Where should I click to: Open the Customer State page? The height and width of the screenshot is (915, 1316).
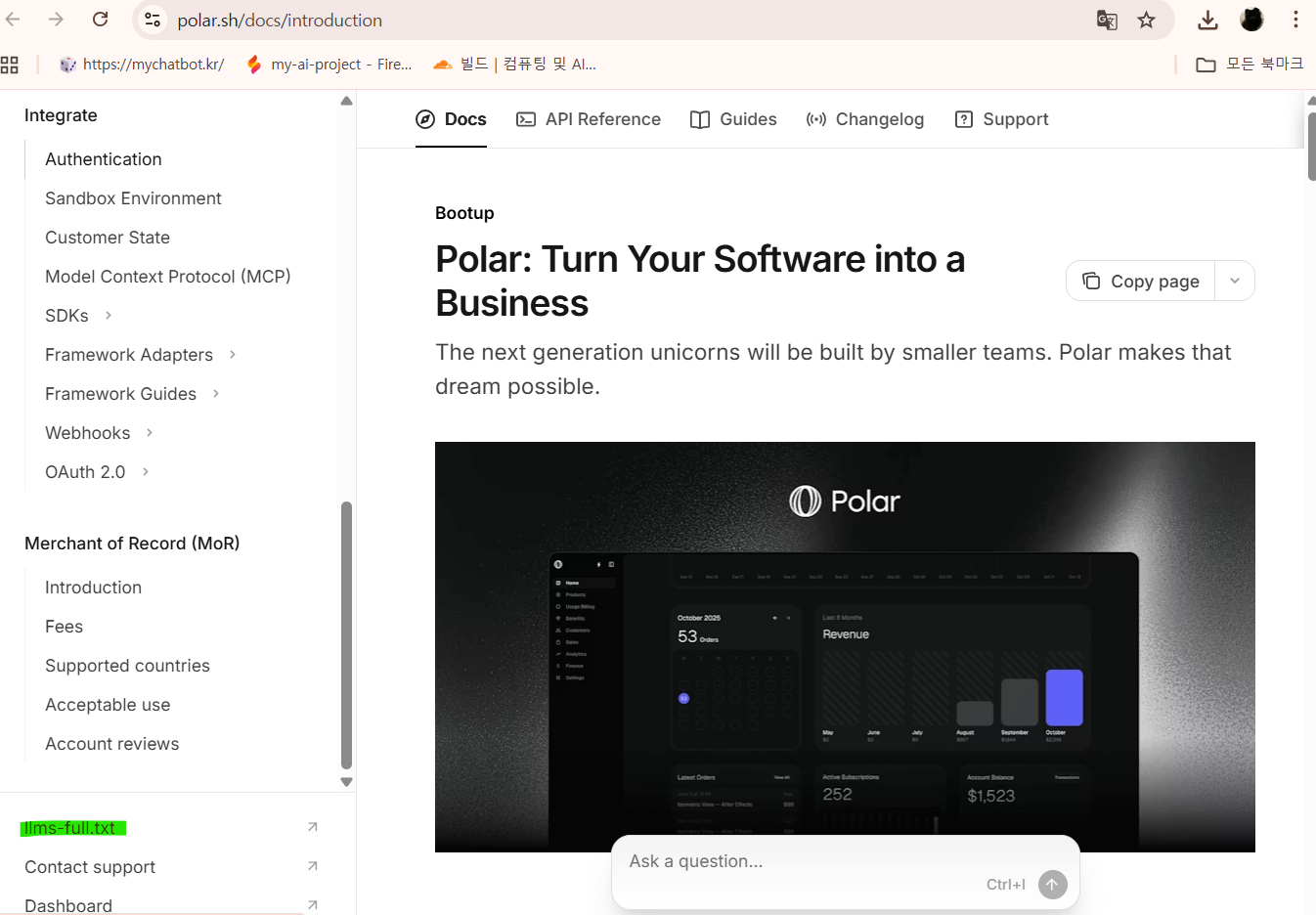108,238
